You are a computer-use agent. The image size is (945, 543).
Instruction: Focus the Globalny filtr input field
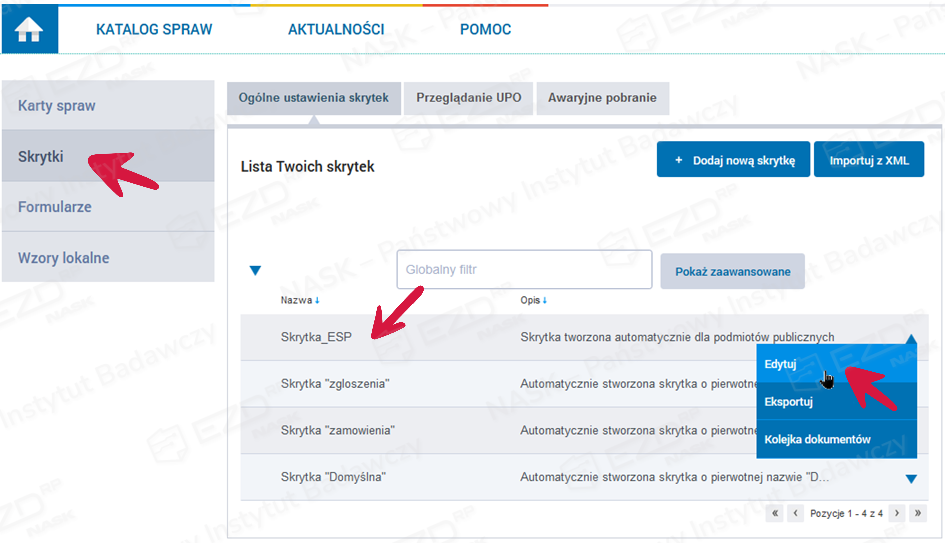click(x=524, y=270)
